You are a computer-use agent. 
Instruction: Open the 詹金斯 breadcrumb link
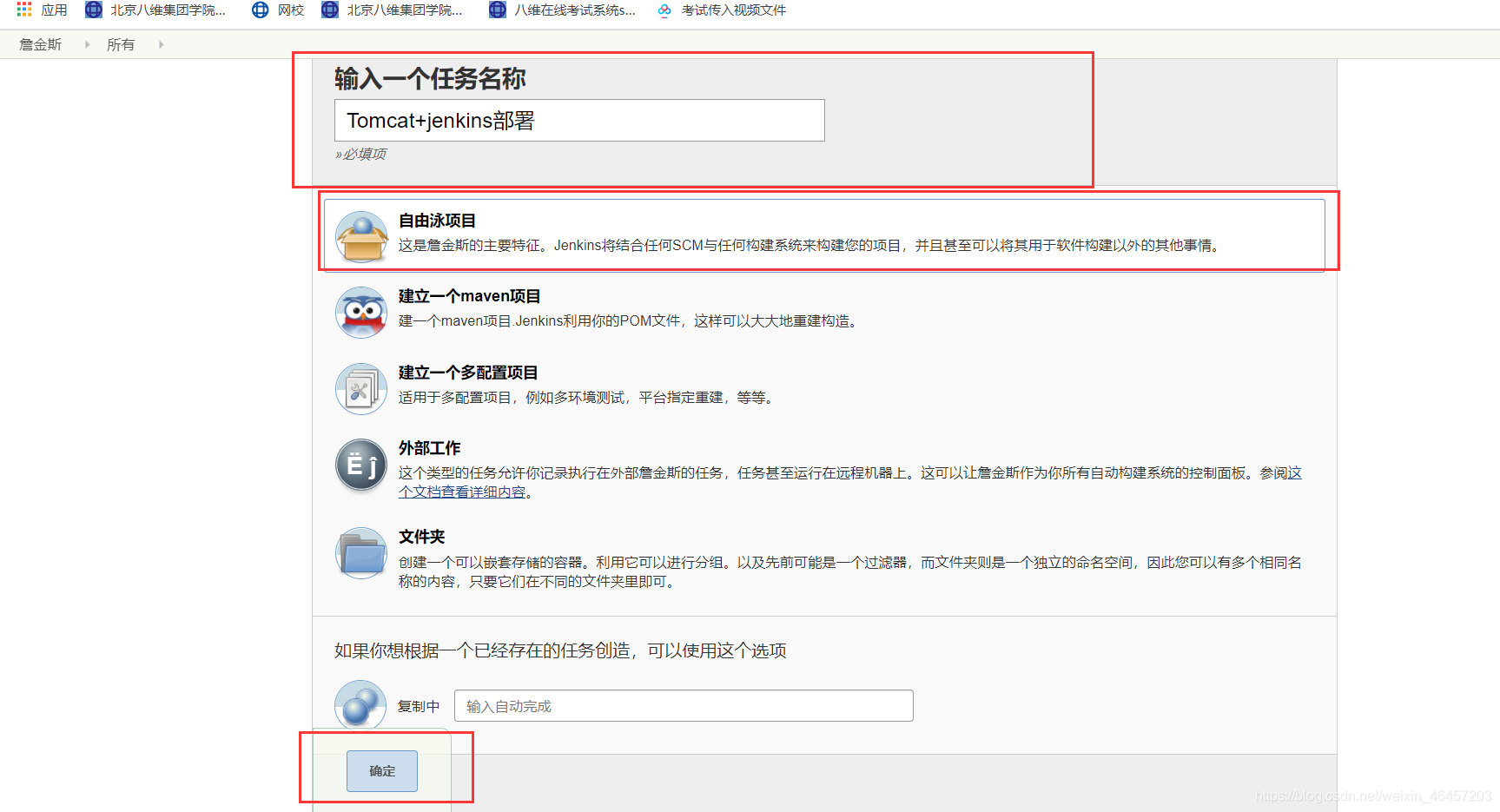[x=41, y=44]
